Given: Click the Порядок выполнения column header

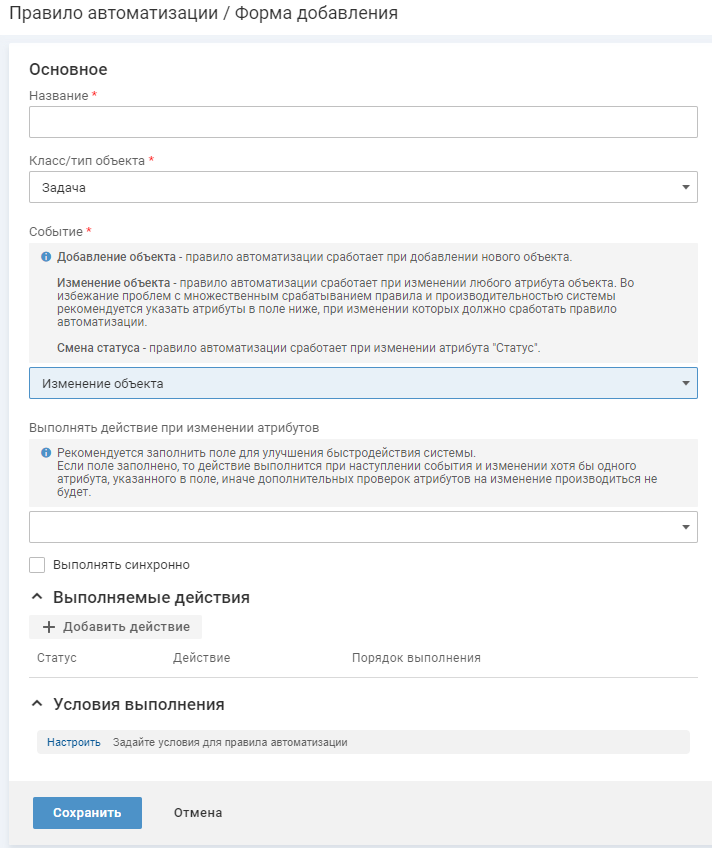Looking at the screenshot, I should (416, 658).
